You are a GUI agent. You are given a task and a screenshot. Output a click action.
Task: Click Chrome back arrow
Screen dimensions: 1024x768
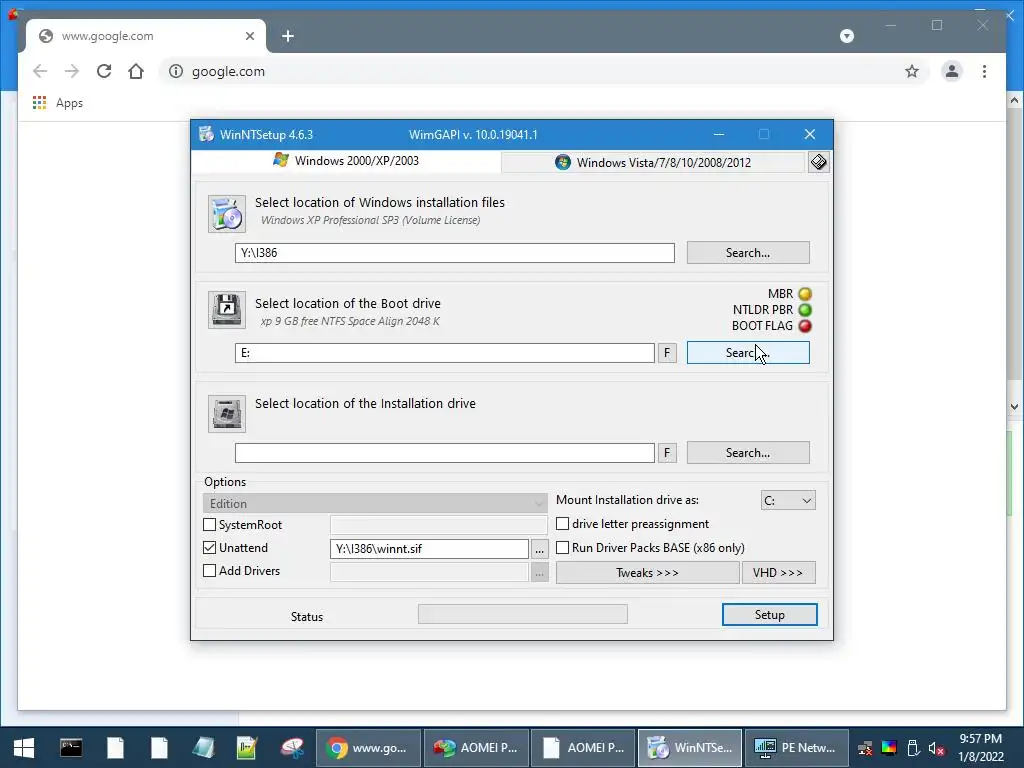click(x=40, y=71)
